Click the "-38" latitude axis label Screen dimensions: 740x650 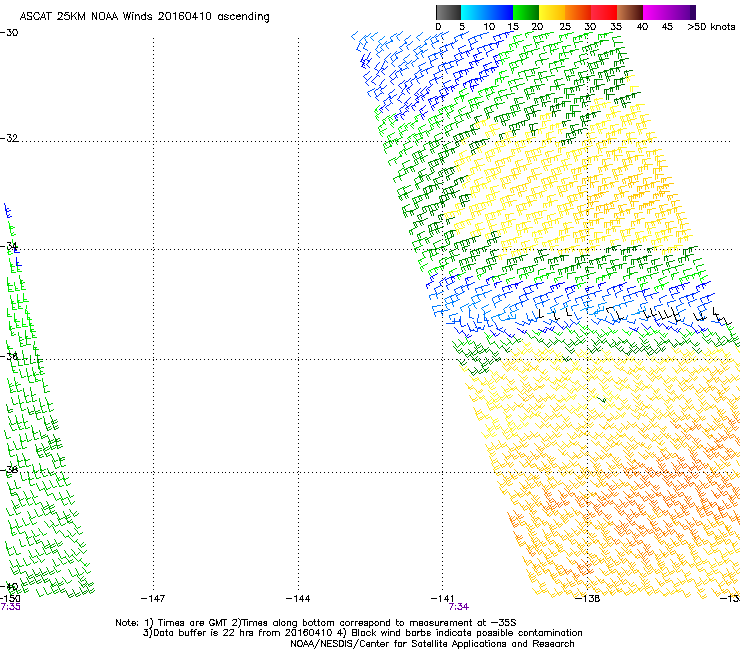[x=9, y=470]
